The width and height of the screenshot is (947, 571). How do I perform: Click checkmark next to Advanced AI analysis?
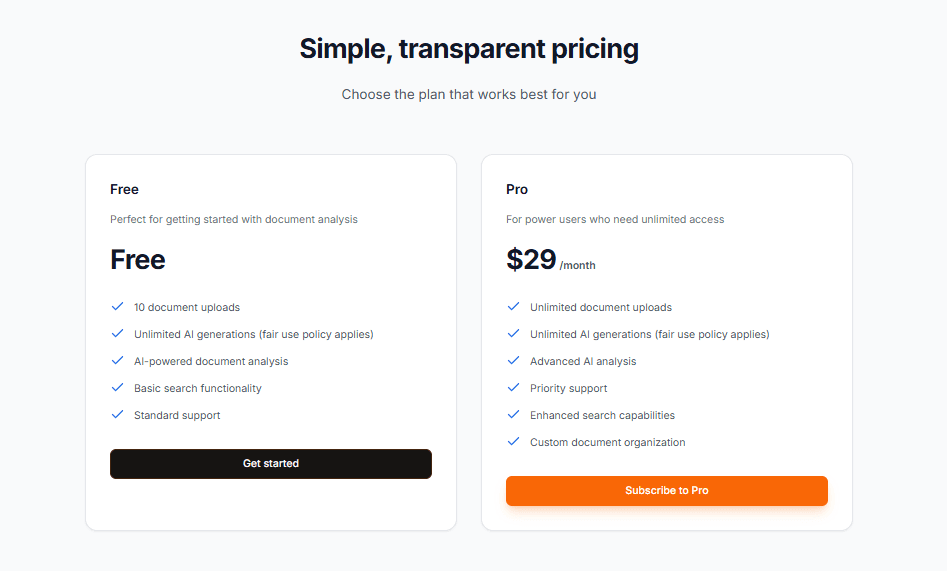point(513,361)
